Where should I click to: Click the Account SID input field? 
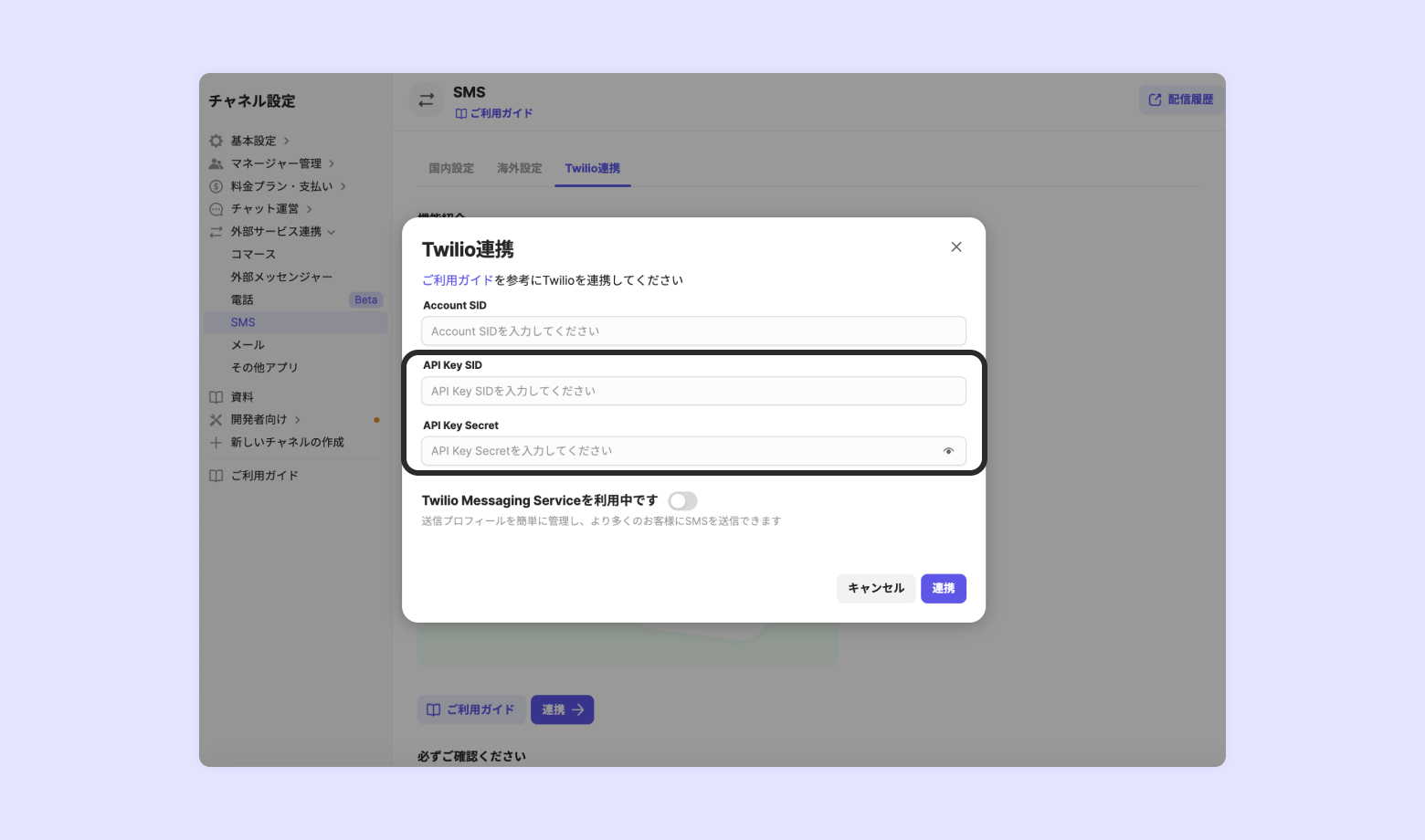(x=693, y=331)
